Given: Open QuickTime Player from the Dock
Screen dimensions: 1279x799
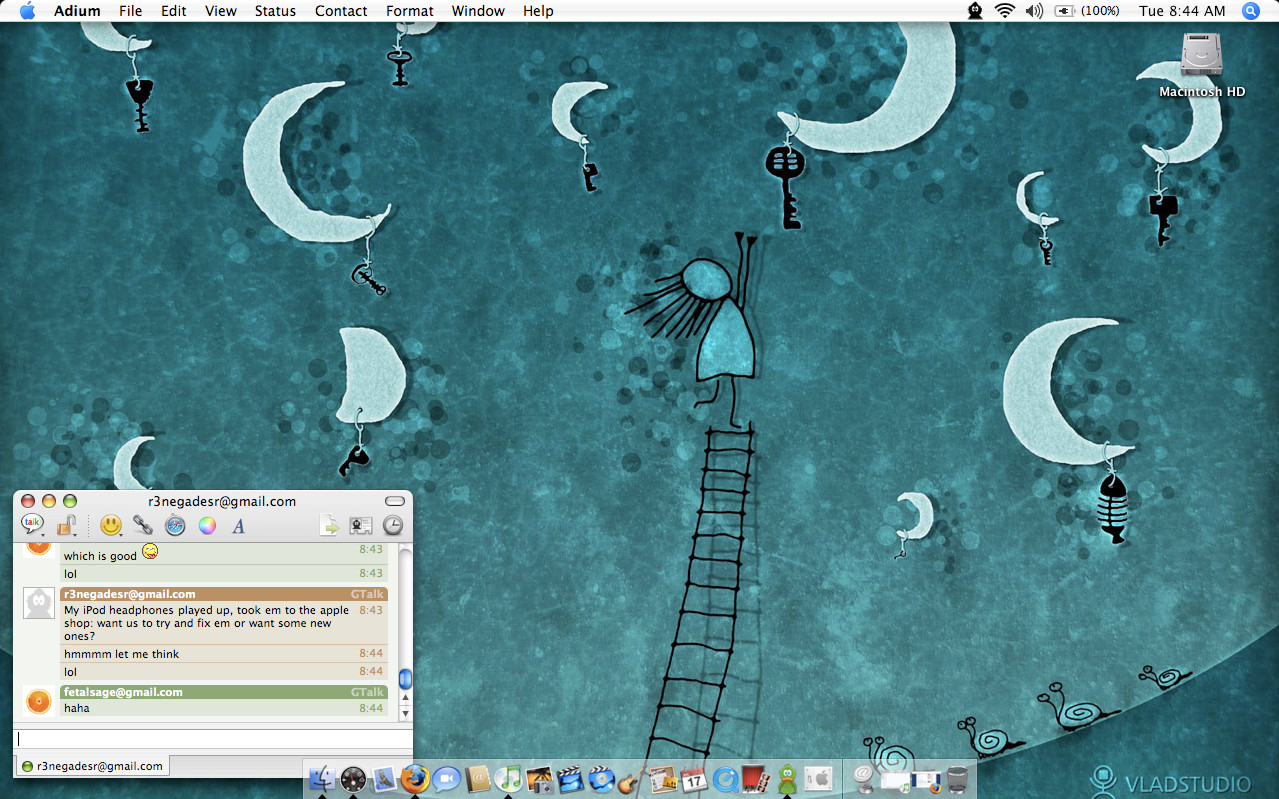Looking at the screenshot, I should [x=725, y=779].
